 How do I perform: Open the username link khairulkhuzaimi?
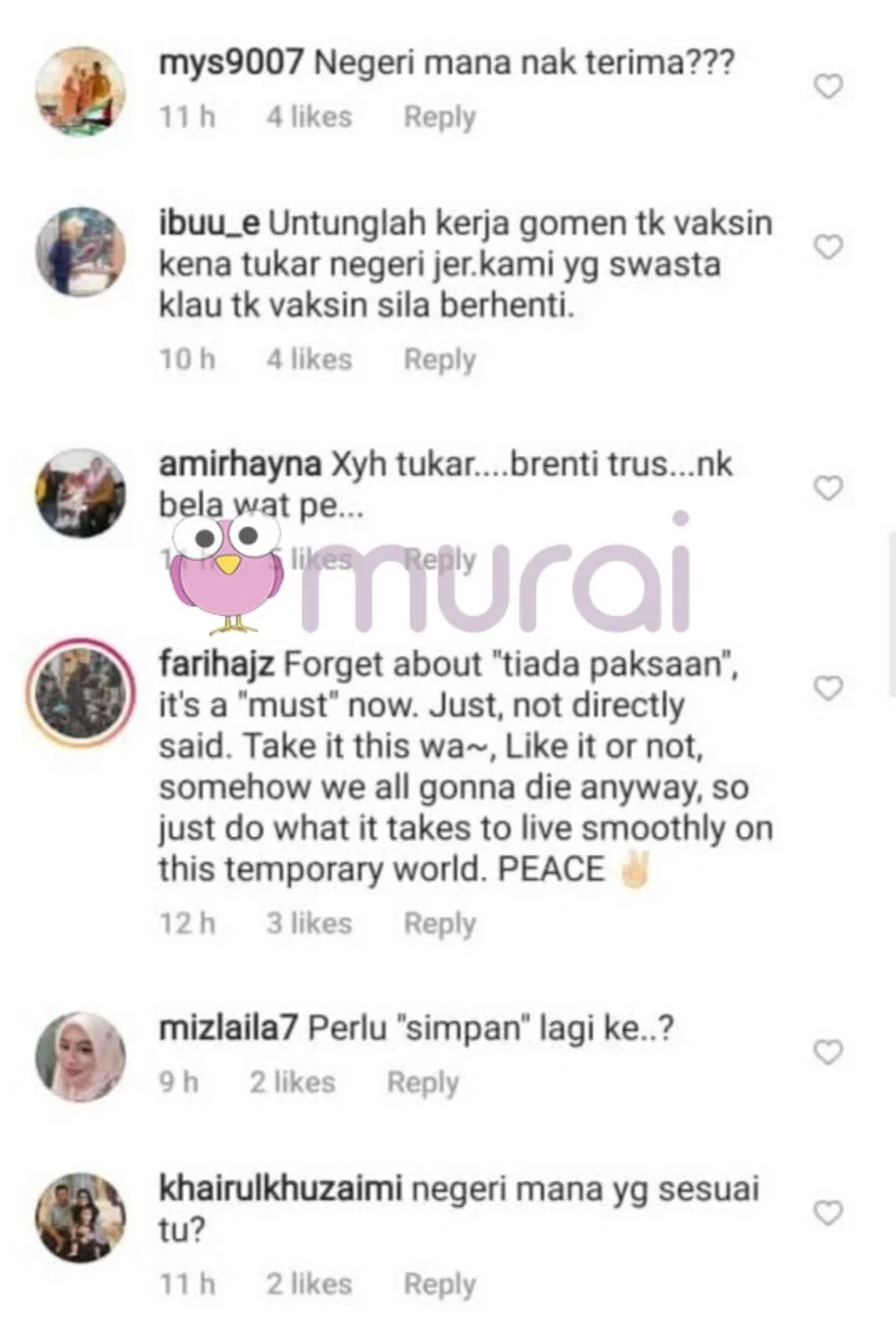pyautogui.click(x=280, y=1188)
